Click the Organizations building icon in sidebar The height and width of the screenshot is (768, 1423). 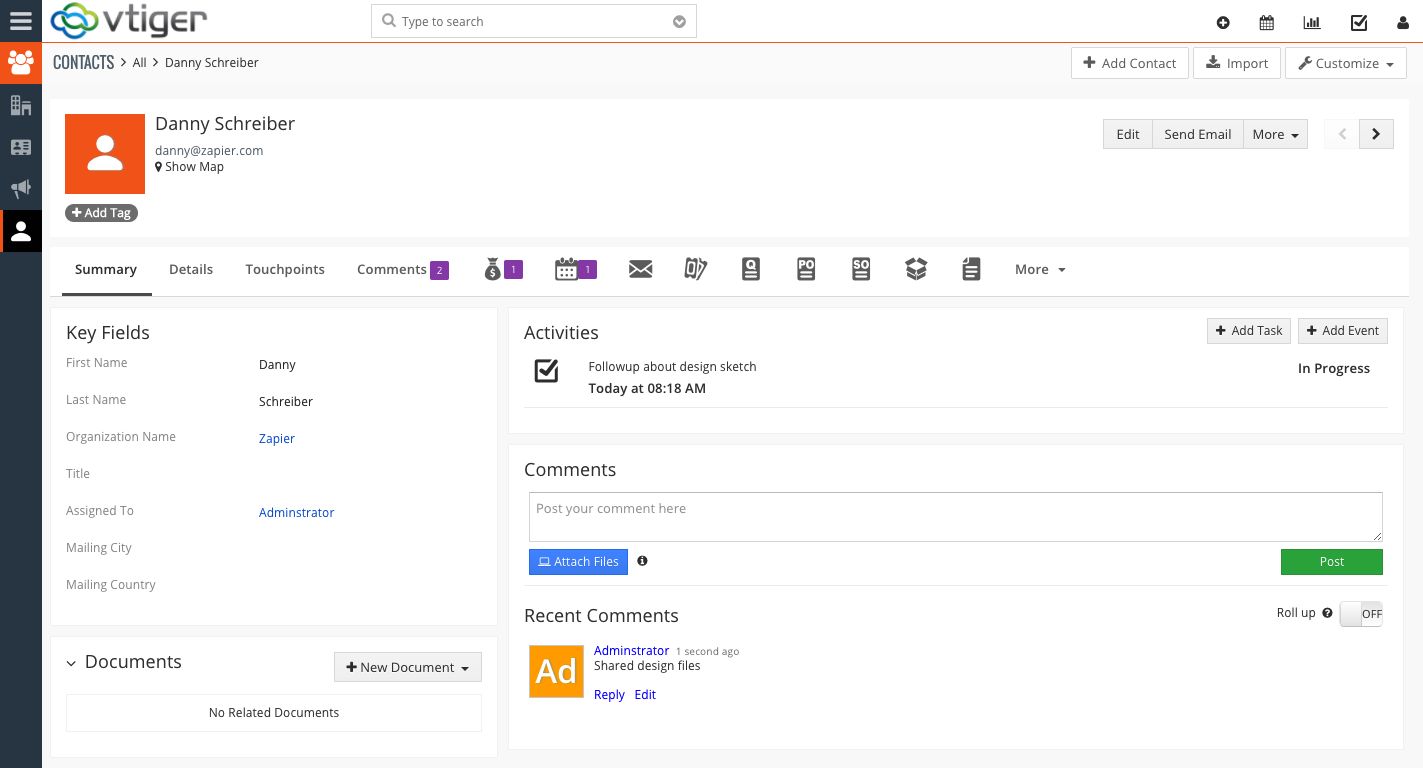[21, 105]
